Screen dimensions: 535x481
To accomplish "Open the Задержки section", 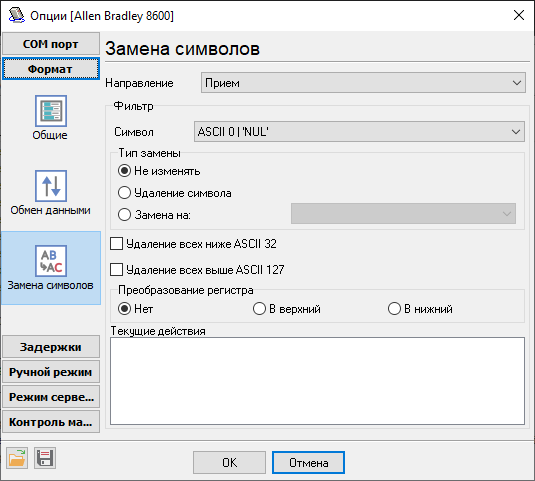I will click(x=51, y=347).
